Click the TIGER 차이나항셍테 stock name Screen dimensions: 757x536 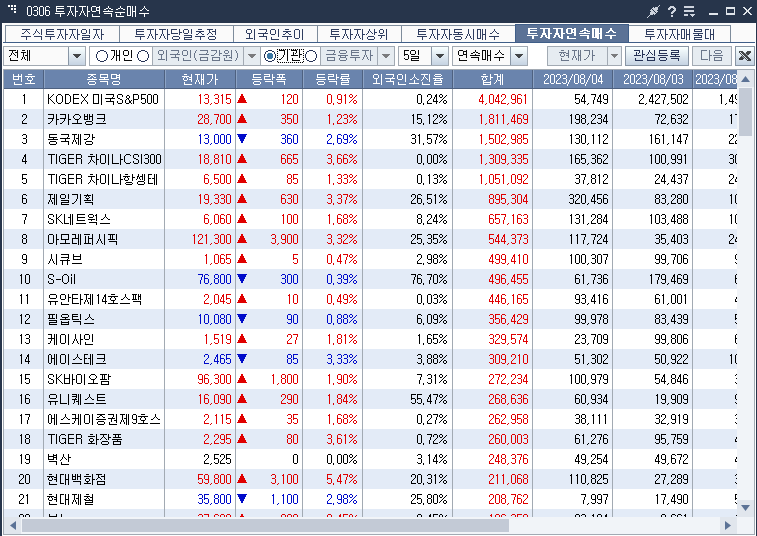[102, 179]
